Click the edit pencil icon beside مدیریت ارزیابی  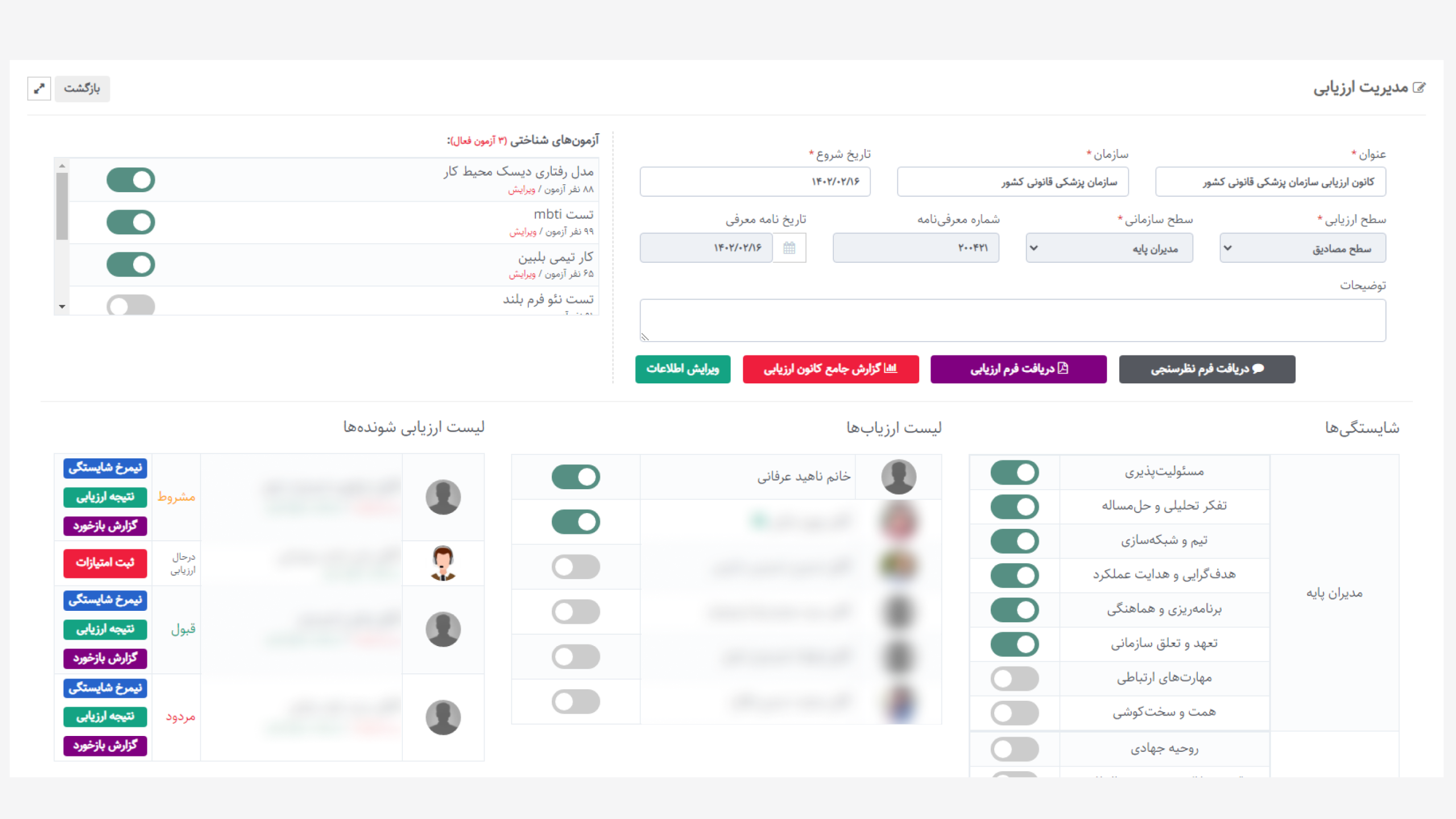[1420, 88]
